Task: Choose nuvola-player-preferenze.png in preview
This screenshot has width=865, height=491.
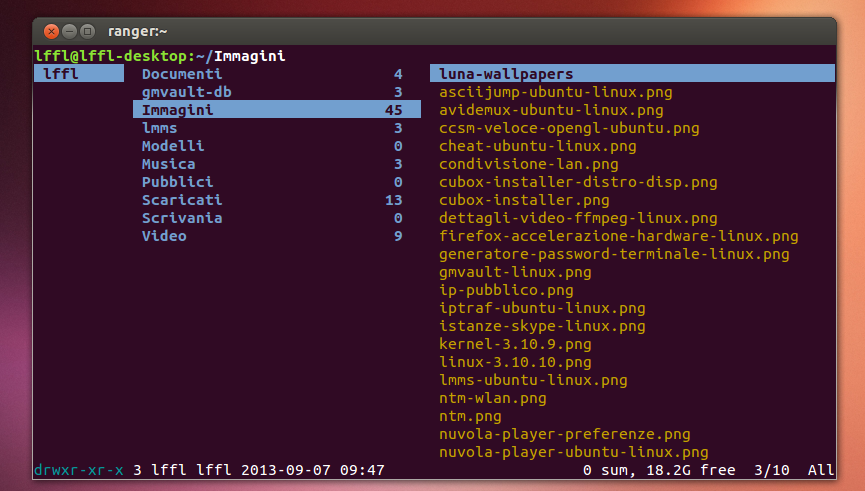Action: click(564, 434)
